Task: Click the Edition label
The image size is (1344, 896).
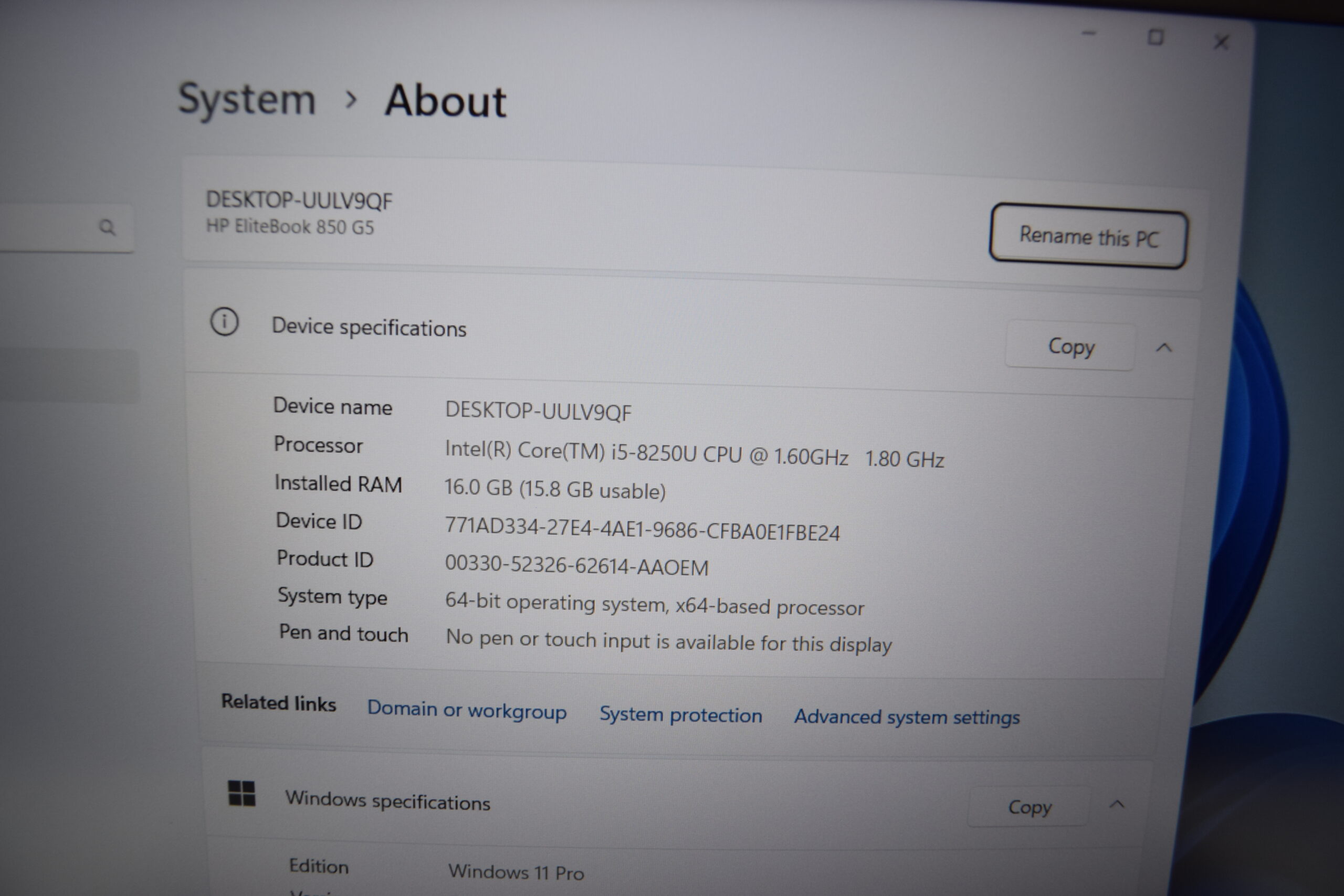Action: click(x=318, y=866)
